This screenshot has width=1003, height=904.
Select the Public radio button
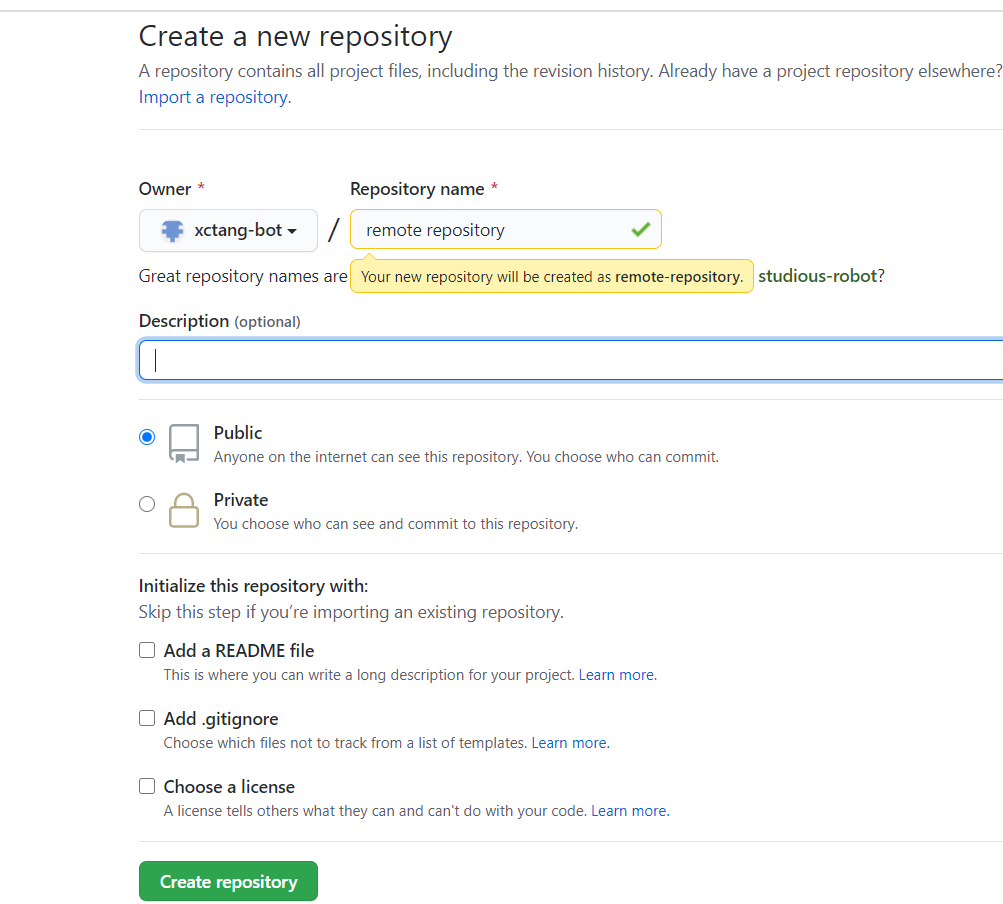click(x=148, y=437)
